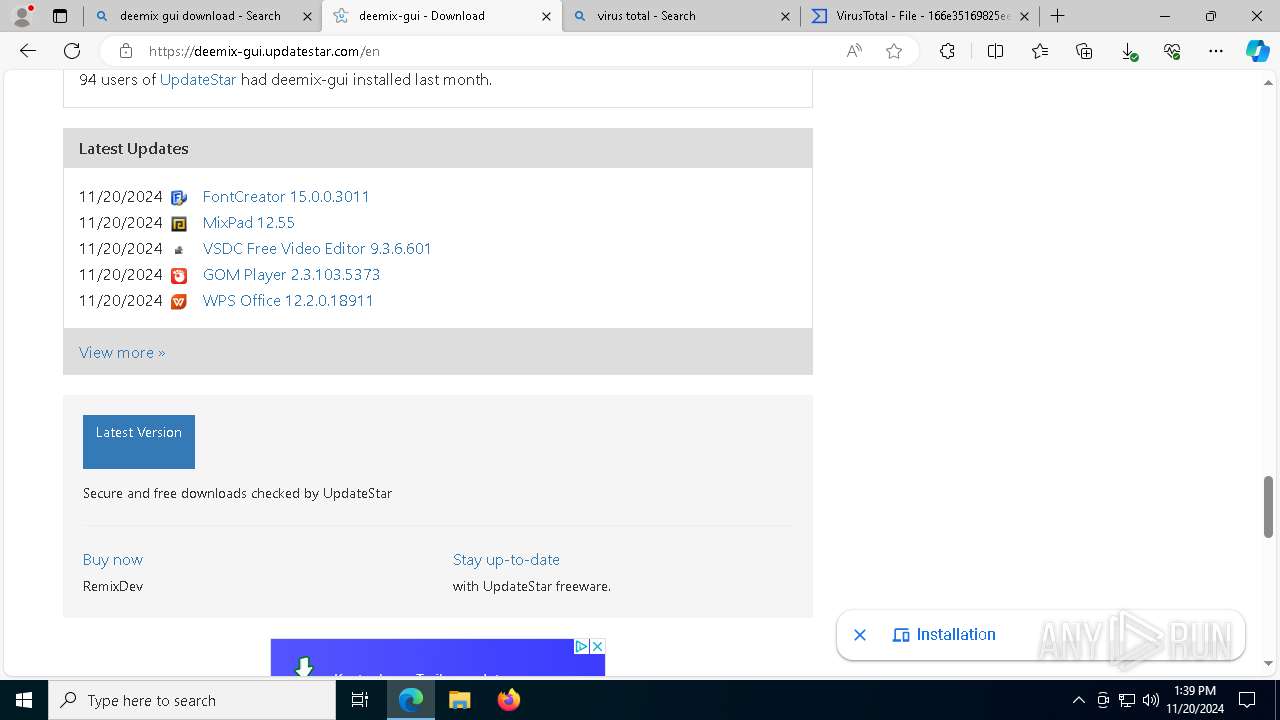This screenshot has height=720, width=1280.
Task: Open Microsoft Edge from taskbar
Action: click(411, 700)
